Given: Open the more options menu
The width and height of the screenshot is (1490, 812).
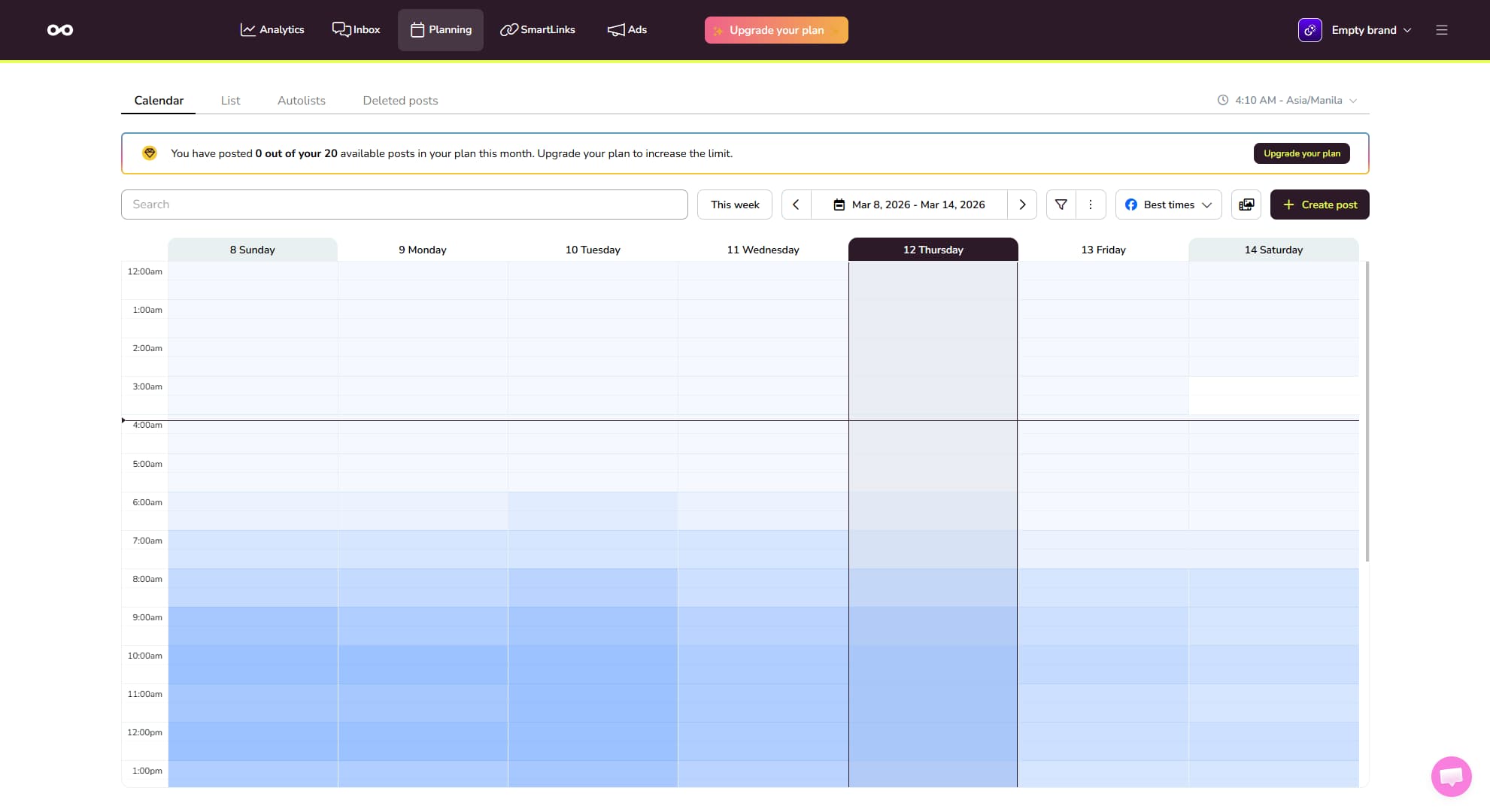Looking at the screenshot, I should coord(1089,204).
